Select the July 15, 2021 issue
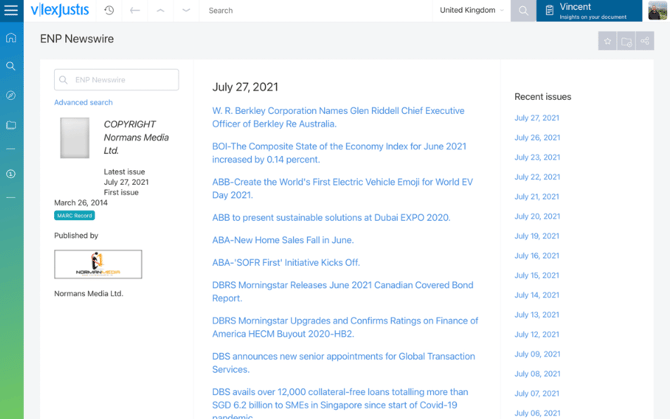Viewport: 670px width, 419px height. click(x=537, y=275)
